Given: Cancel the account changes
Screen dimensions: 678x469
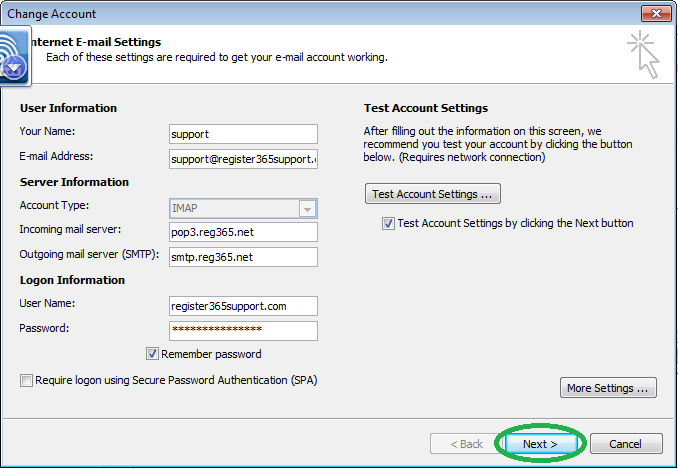Looking at the screenshot, I should point(626,444).
